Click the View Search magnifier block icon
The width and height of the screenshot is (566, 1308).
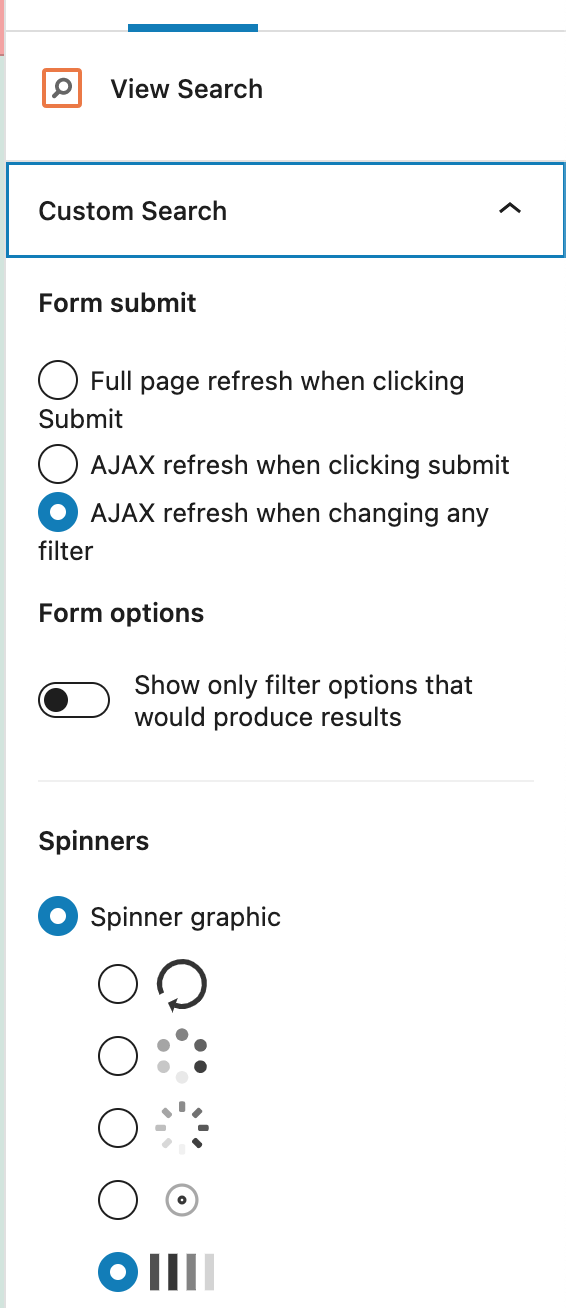click(x=62, y=88)
